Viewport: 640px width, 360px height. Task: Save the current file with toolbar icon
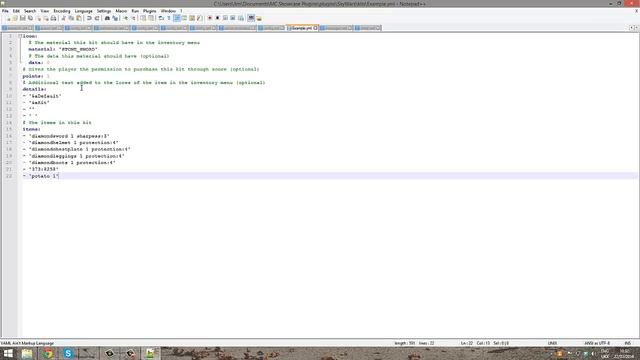[x=22, y=18]
